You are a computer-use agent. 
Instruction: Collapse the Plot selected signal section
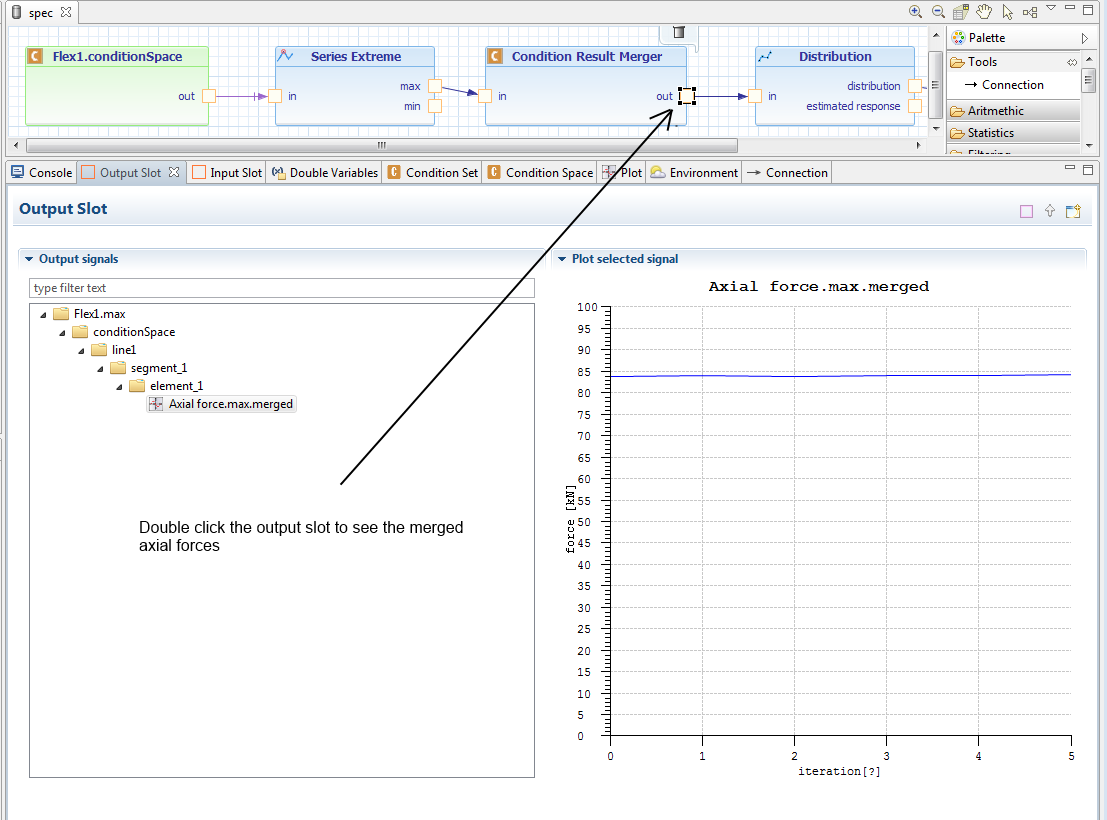[x=562, y=259]
